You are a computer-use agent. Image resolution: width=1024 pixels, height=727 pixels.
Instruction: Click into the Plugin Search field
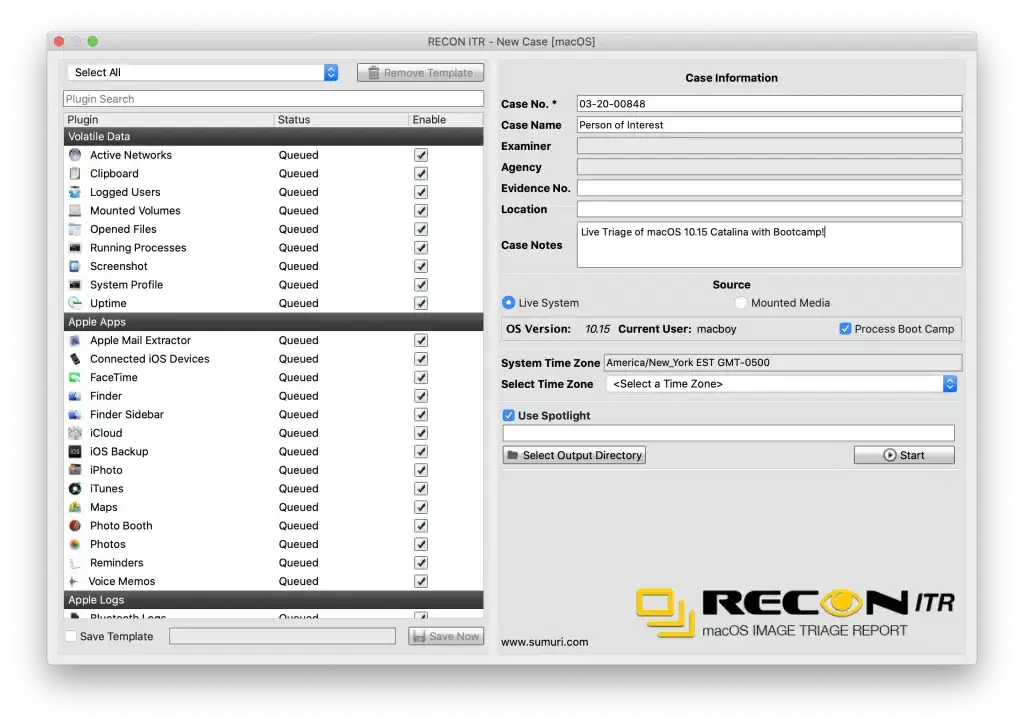(273, 99)
